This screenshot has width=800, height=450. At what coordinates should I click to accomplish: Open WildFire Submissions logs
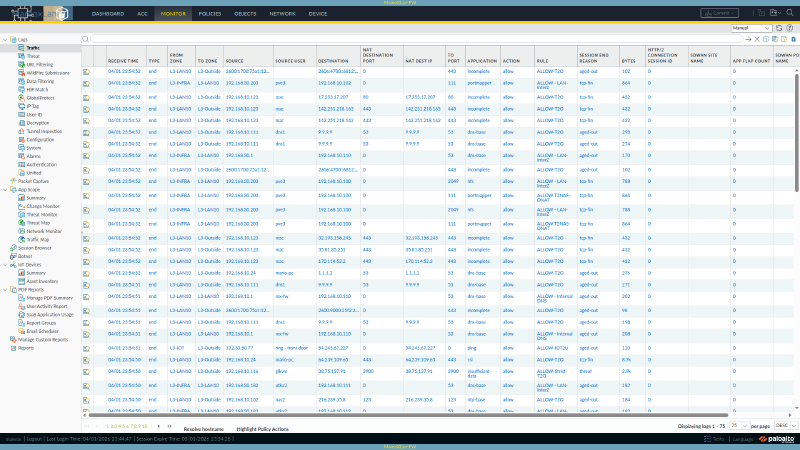pyautogui.click(x=47, y=73)
